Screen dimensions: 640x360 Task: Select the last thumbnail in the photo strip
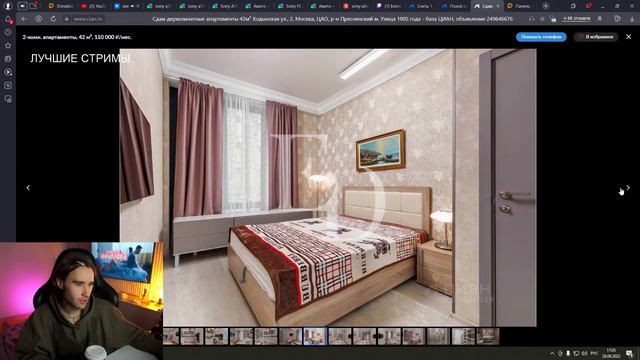pyautogui.click(x=488, y=336)
